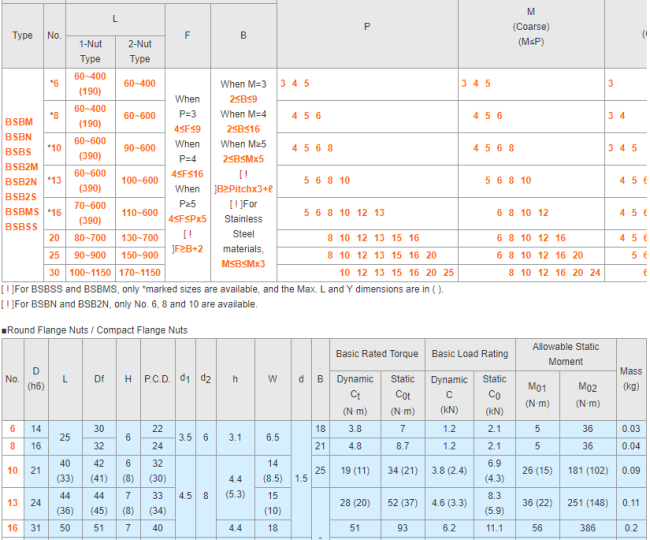Click the note about BSBN and BSB2N availability

129,304
